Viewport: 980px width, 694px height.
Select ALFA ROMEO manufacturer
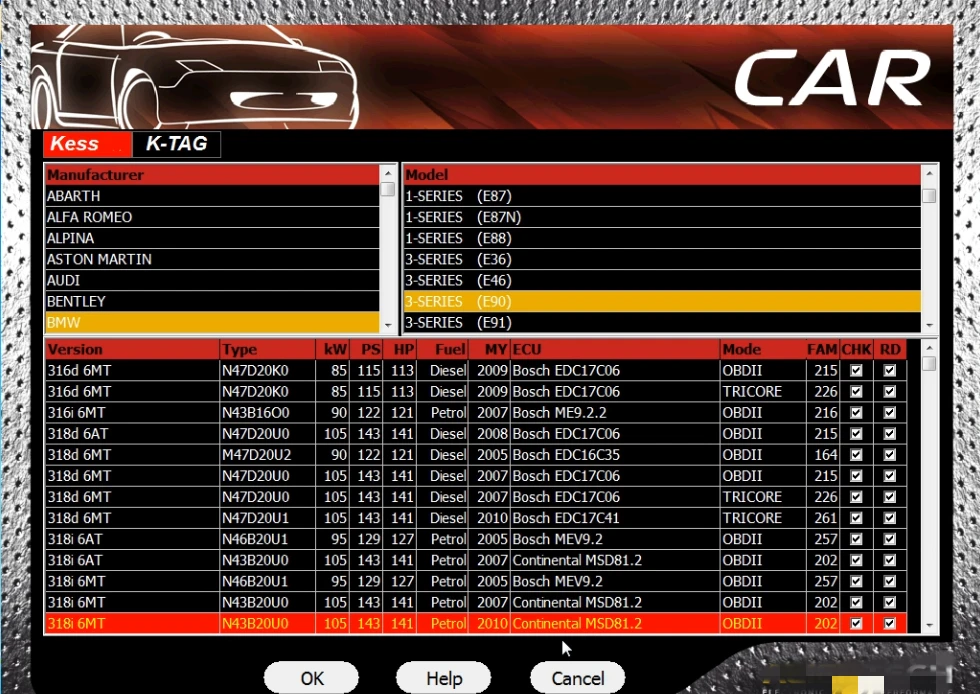pos(212,217)
